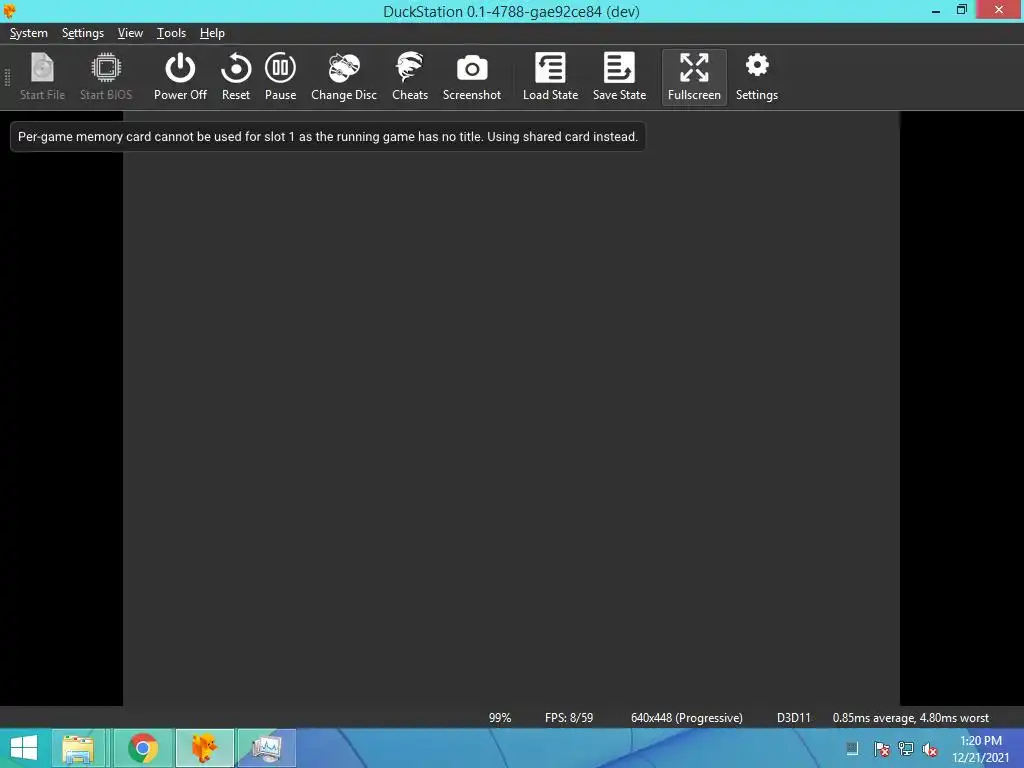Screen dimensions: 1024x768
Task: Click the touch keyboard tray icon
Action: [852, 749]
